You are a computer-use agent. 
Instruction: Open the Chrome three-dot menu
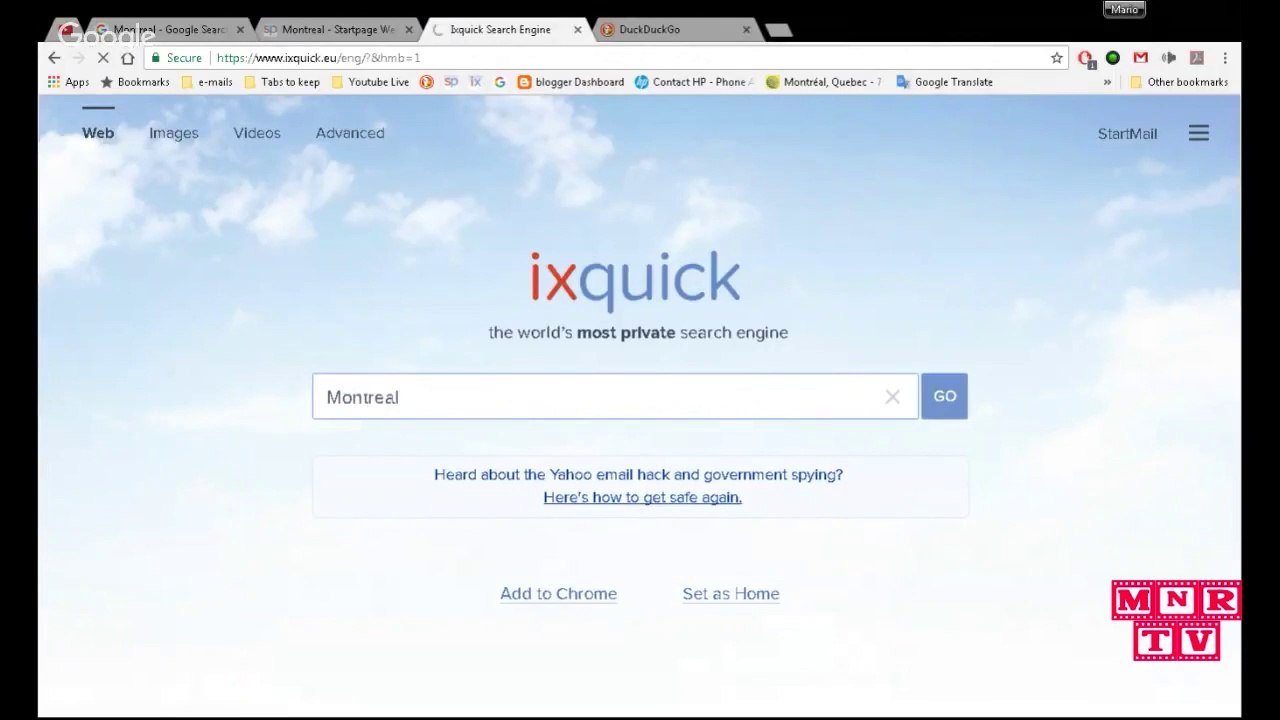pyautogui.click(x=1224, y=58)
